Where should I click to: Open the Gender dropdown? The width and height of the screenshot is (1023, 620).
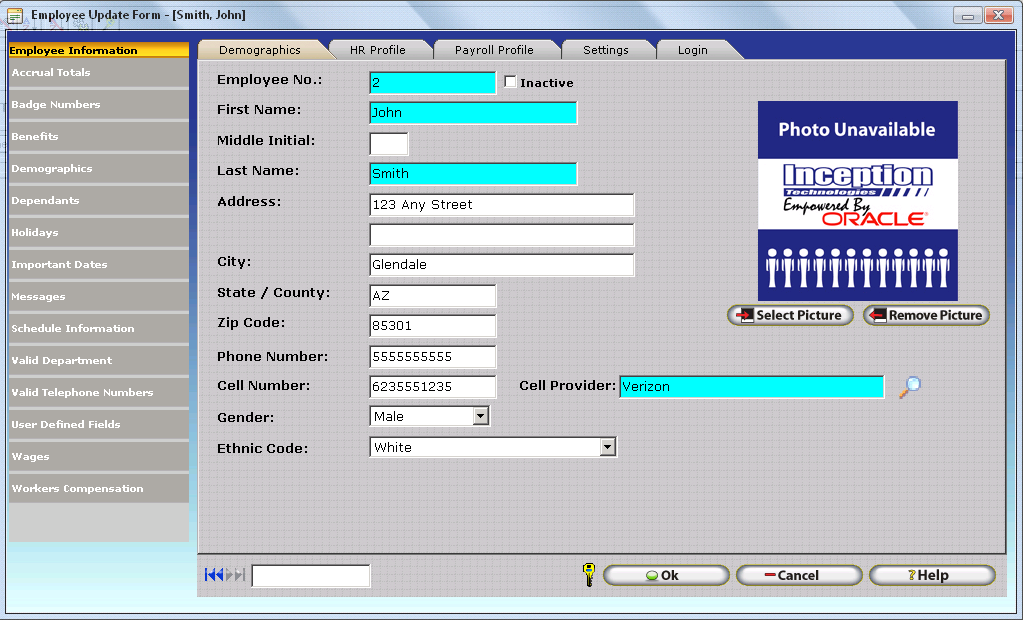point(480,416)
